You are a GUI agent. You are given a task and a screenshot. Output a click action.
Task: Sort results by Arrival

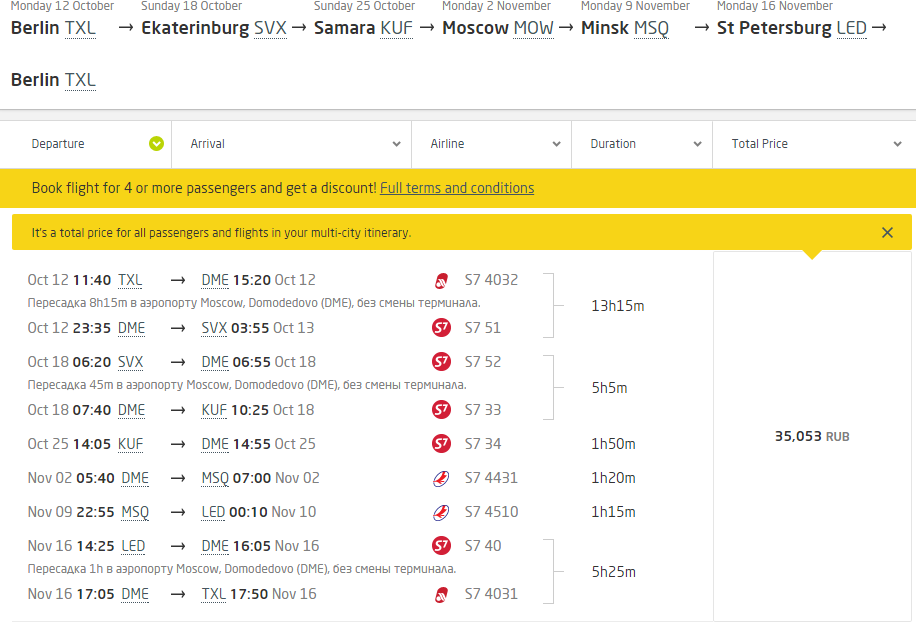292,144
